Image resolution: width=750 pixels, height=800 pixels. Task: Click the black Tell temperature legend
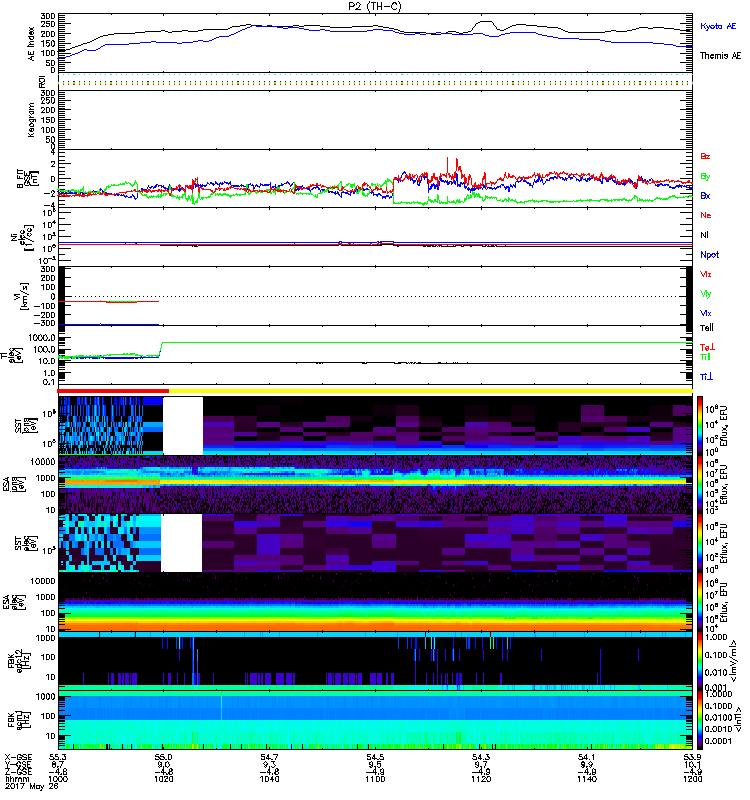(707, 328)
